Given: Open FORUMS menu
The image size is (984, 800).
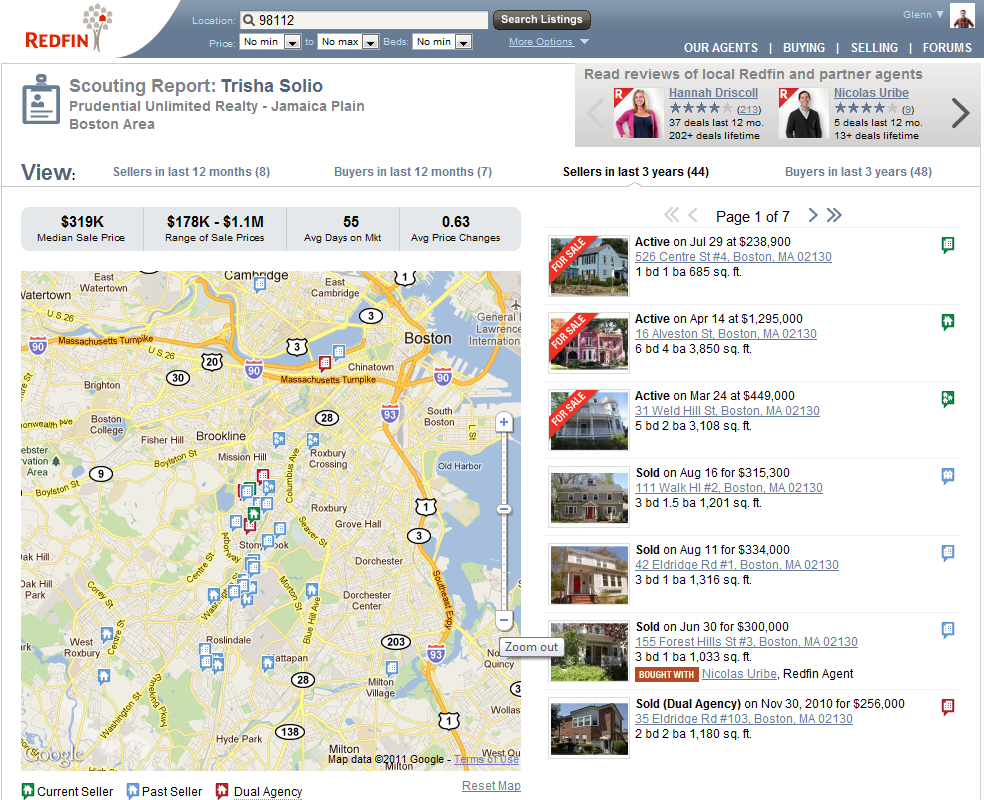Looking at the screenshot, I should pos(947,48).
